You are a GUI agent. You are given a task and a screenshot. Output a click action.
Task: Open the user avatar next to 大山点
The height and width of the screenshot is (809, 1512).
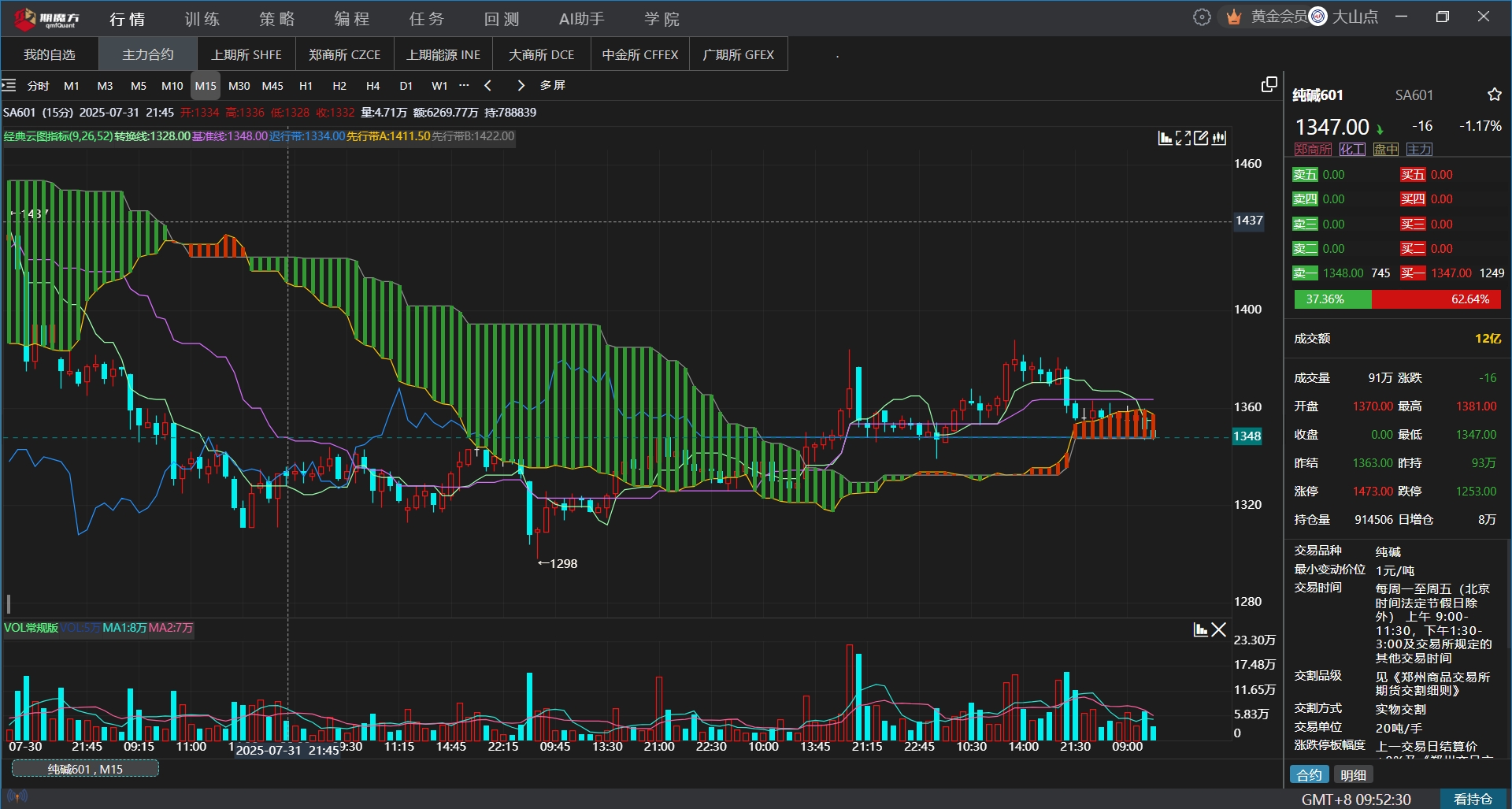(x=1318, y=17)
